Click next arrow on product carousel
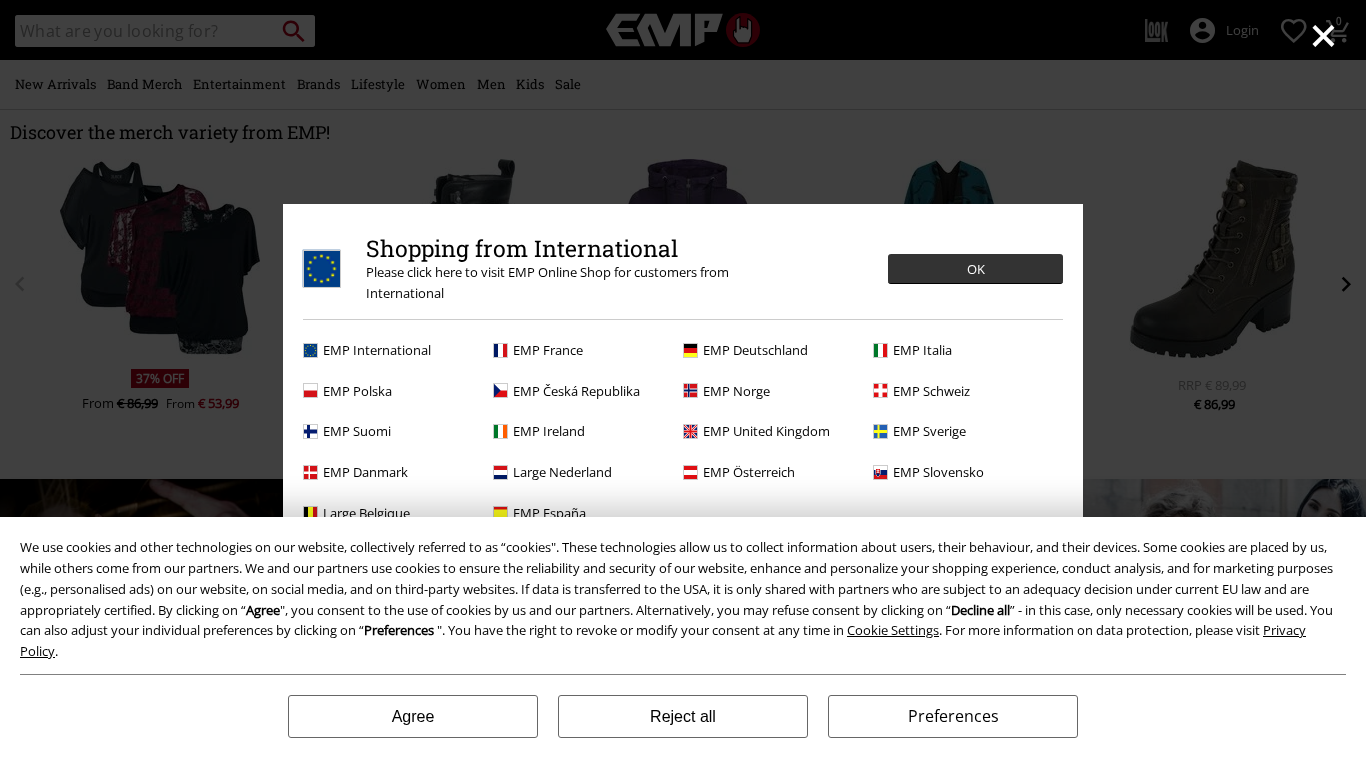This screenshot has width=1366, height=768. [1346, 284]
